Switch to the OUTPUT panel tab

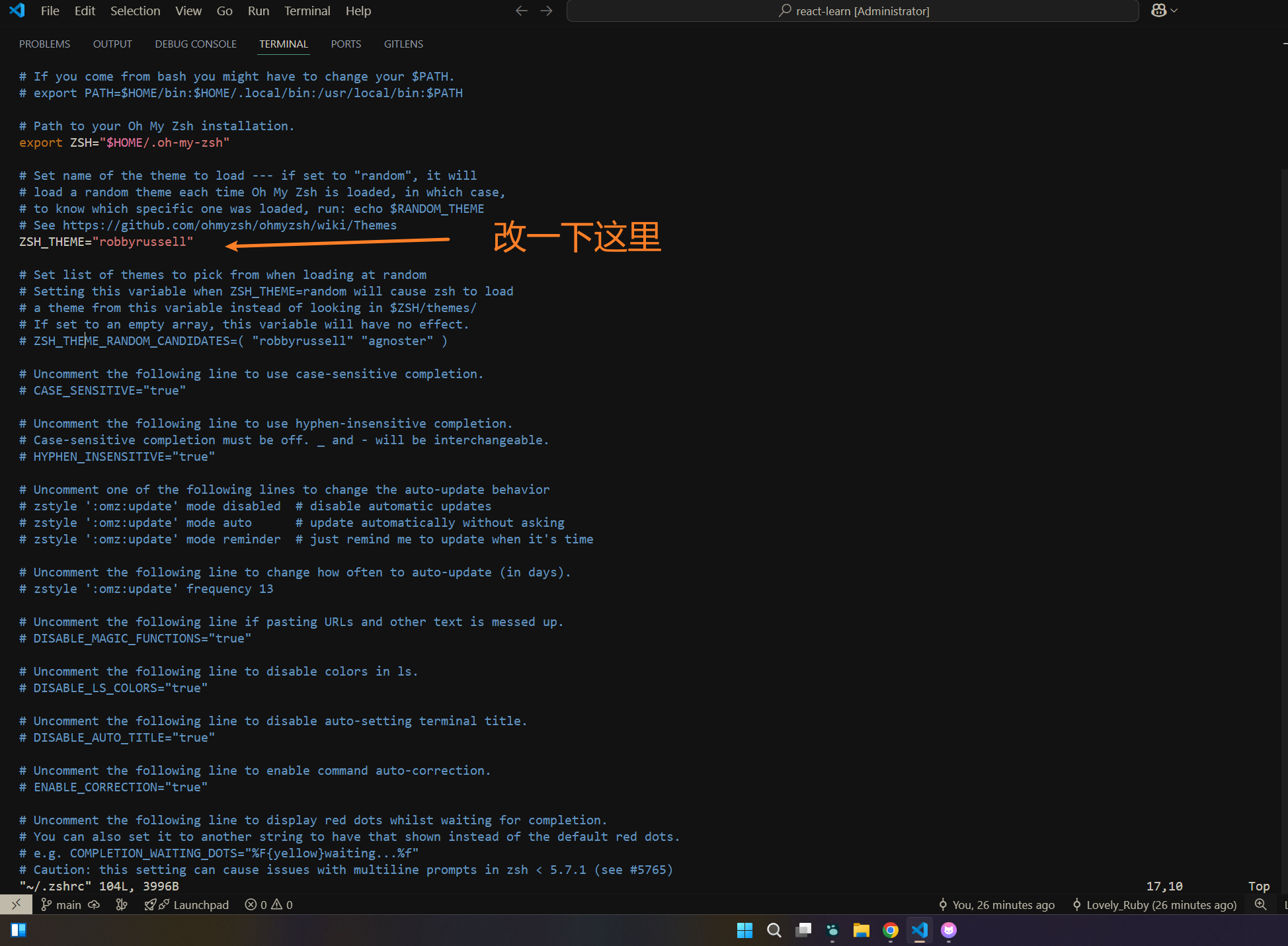[x=112, y=44]
